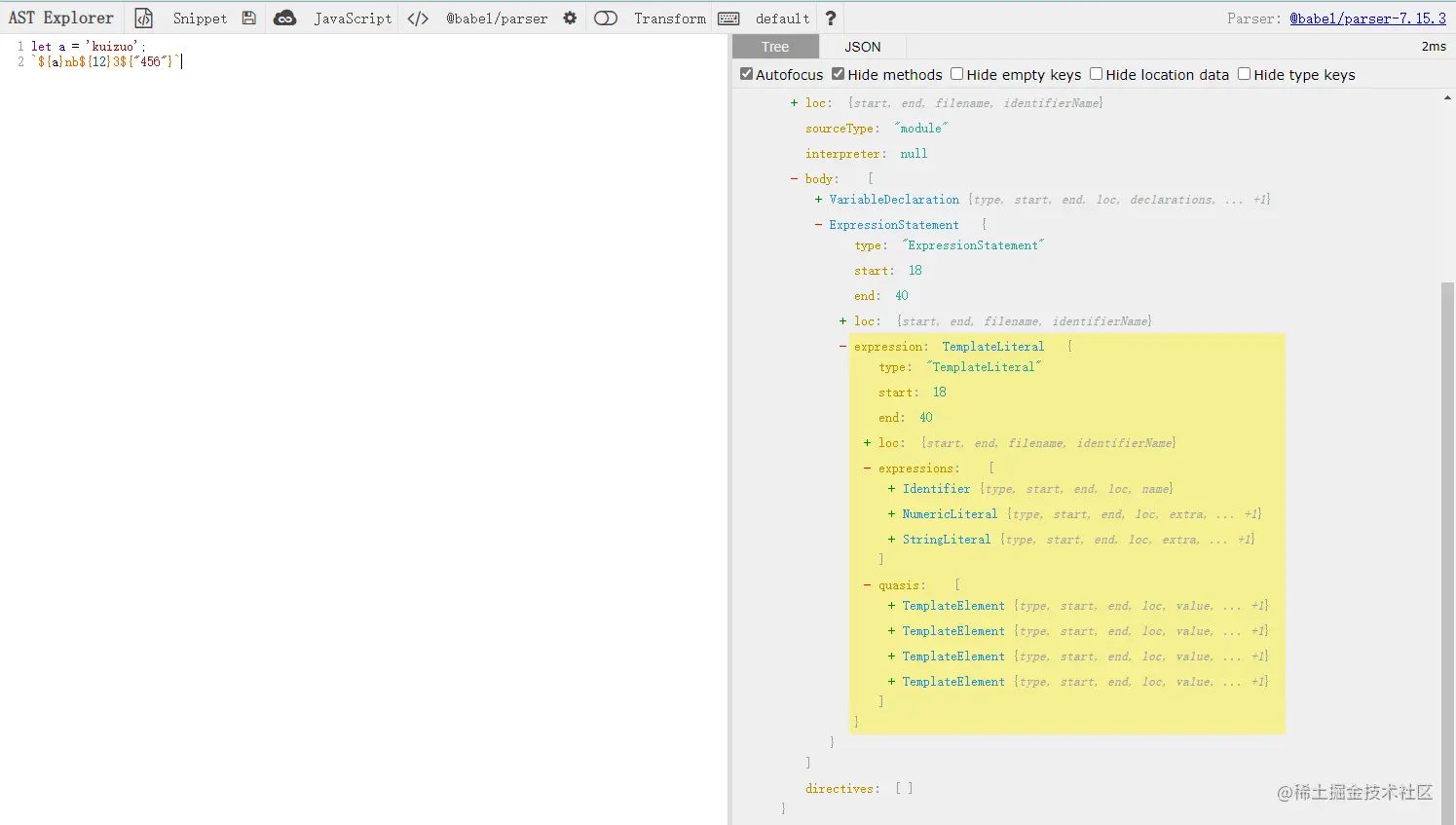1456x825 pixels.
Task: Click code line 1 in editor
Action: pyautogui.click(x=88, y=46)
